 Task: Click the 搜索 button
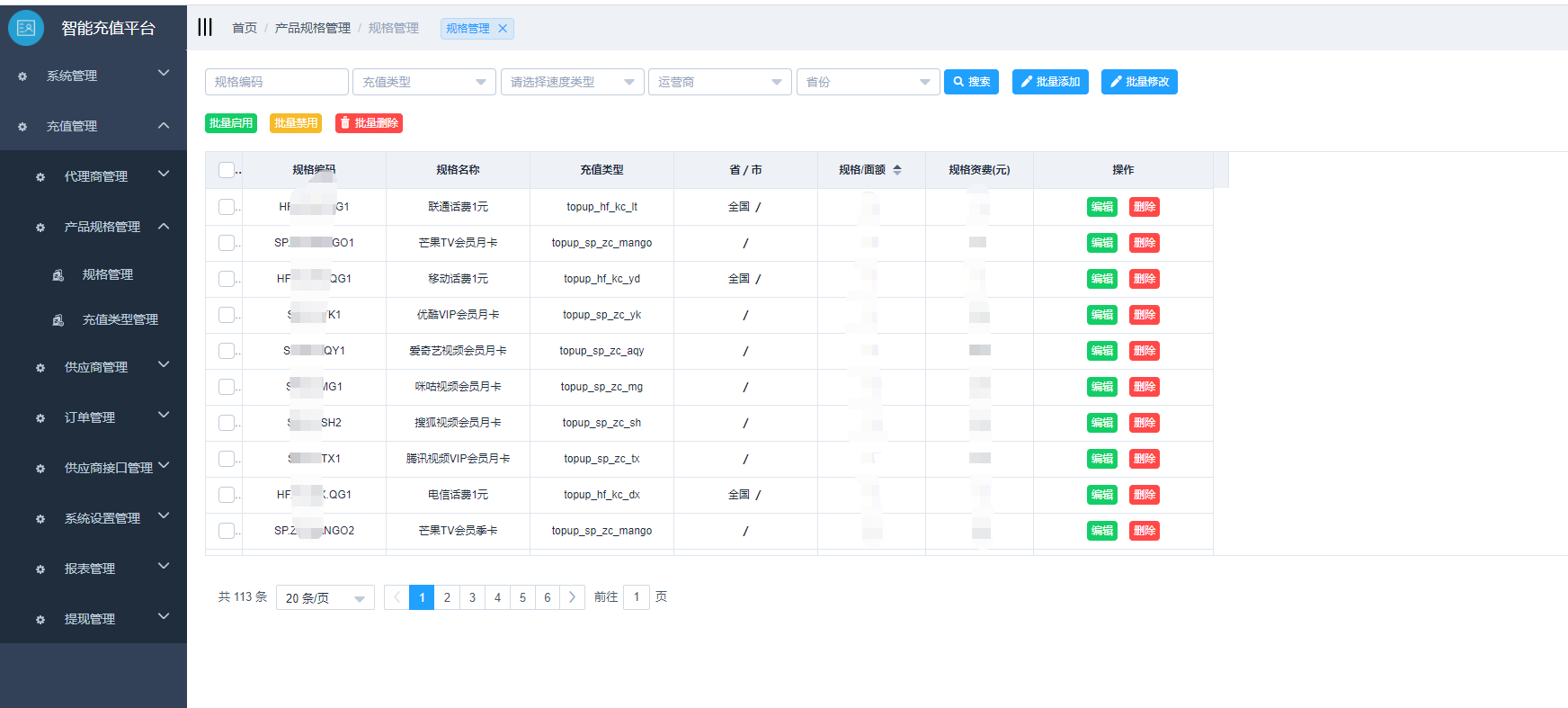[971, 82]
